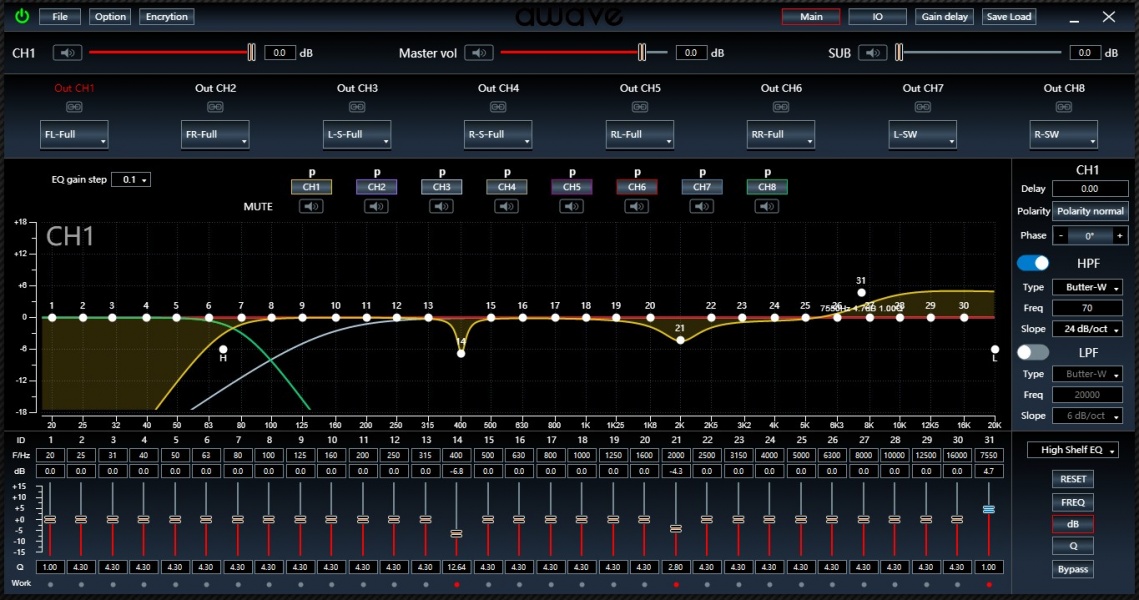Expand the EQ gain step dropdown
The width and height of the screenshot is (1139, 600).
click(x=131, y=180)
